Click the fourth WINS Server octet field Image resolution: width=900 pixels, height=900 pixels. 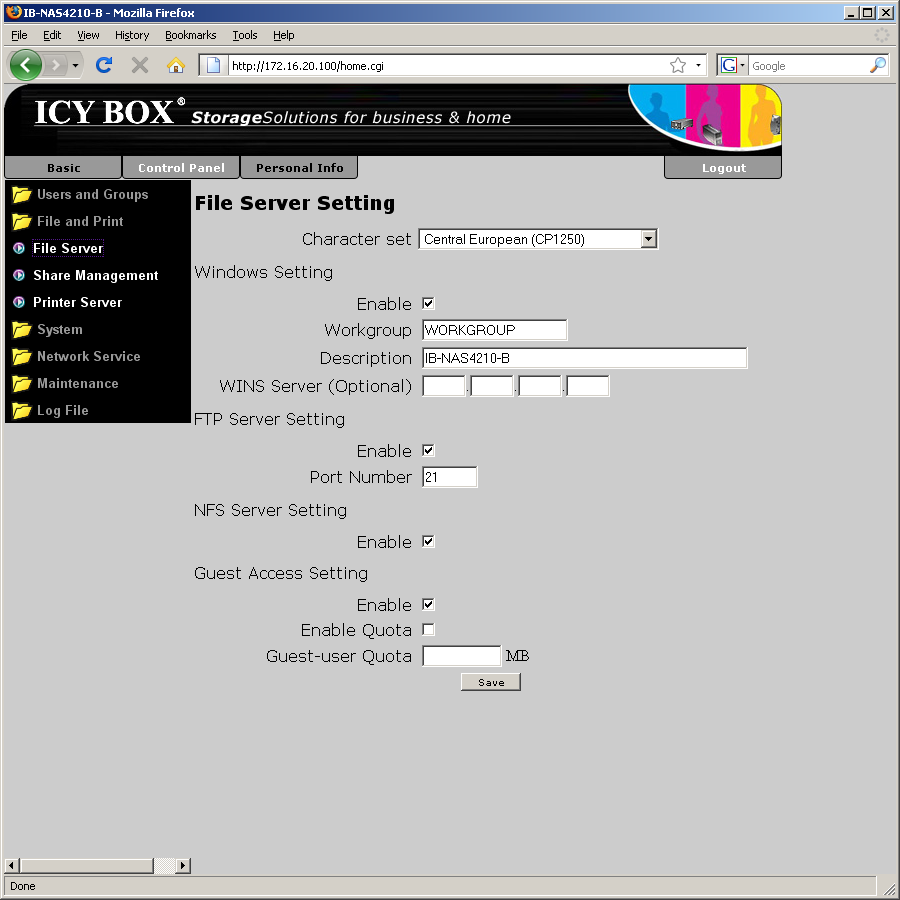coord(588,386)
